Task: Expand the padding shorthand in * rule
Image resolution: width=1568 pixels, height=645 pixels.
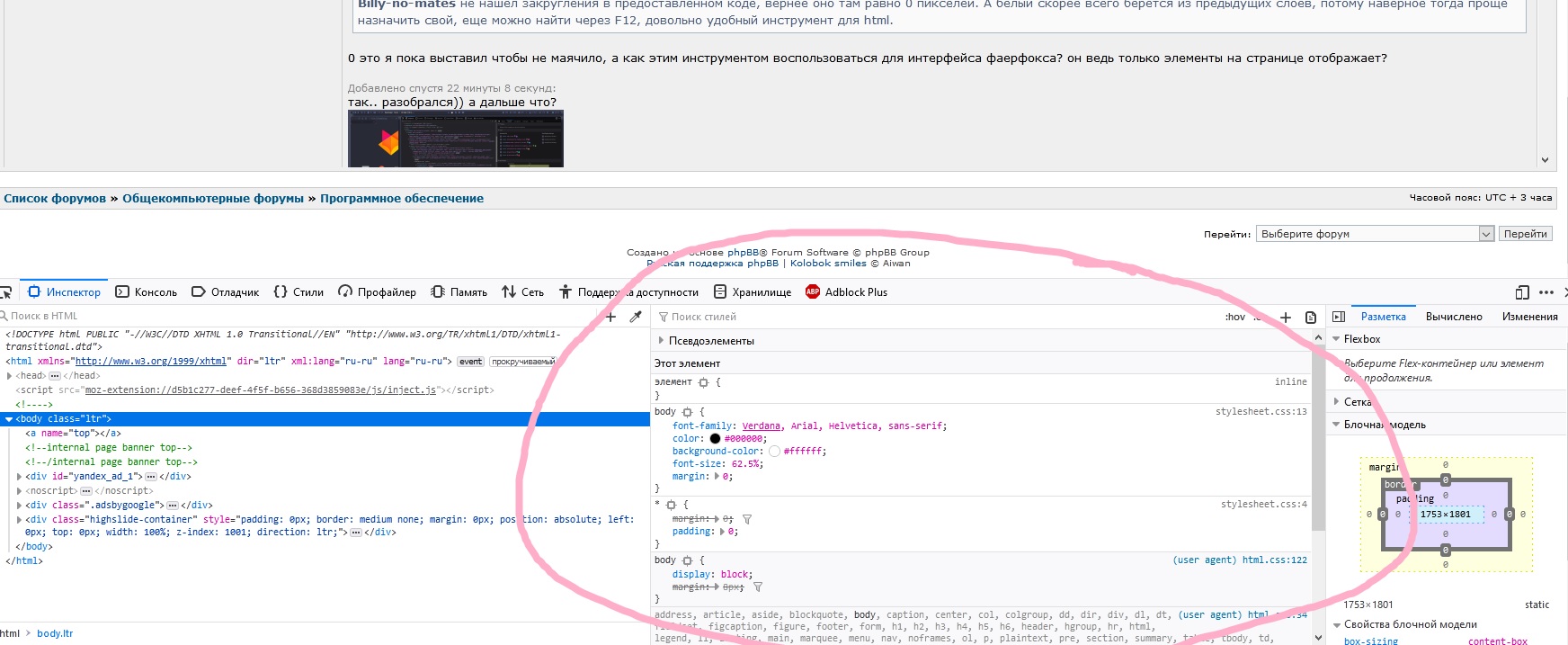Action: tap(722, 532)
